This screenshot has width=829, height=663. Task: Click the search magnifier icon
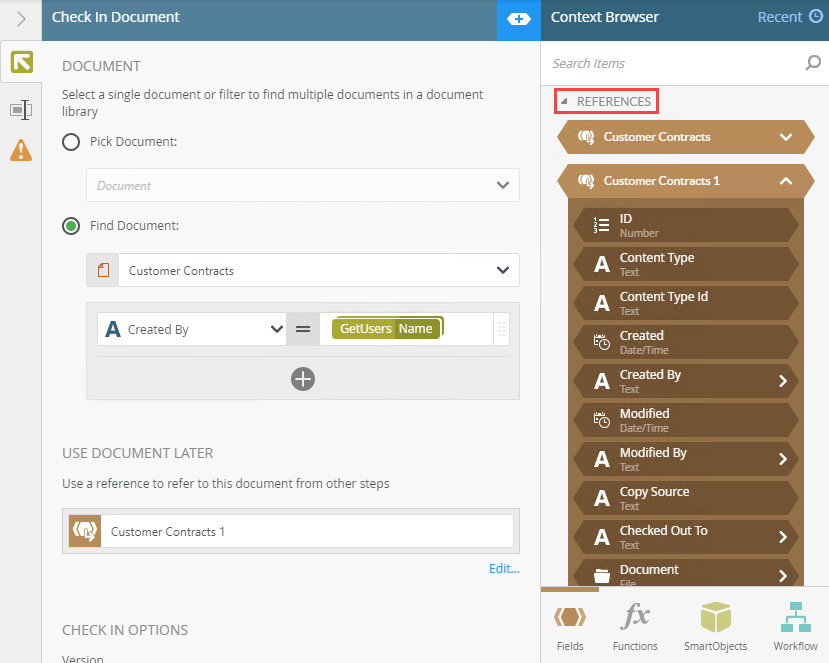tap(813, 63)
